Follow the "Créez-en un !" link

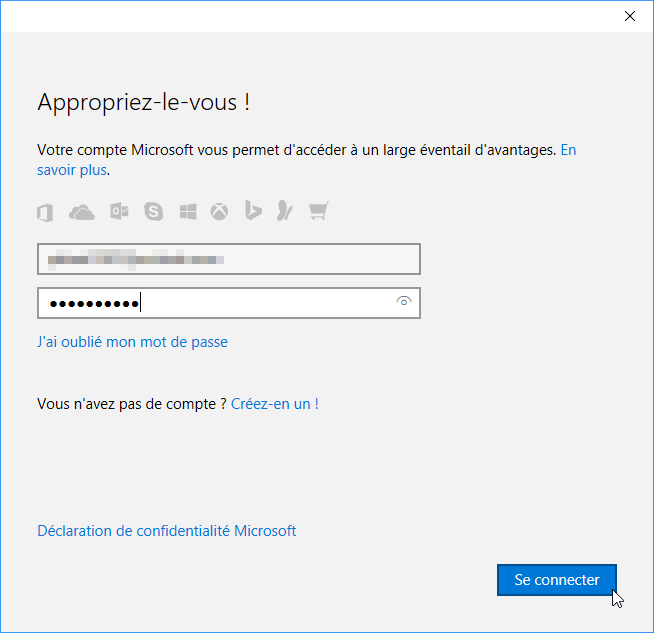pyautogui.click(x=275, y=404)
